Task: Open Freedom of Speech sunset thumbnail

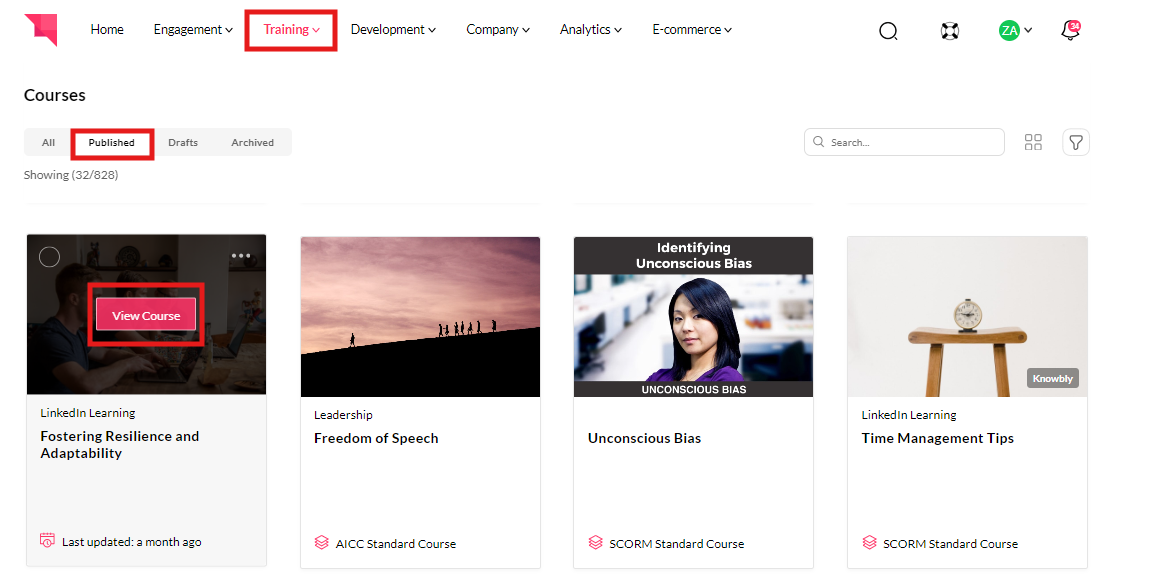Action: (420, 317)
